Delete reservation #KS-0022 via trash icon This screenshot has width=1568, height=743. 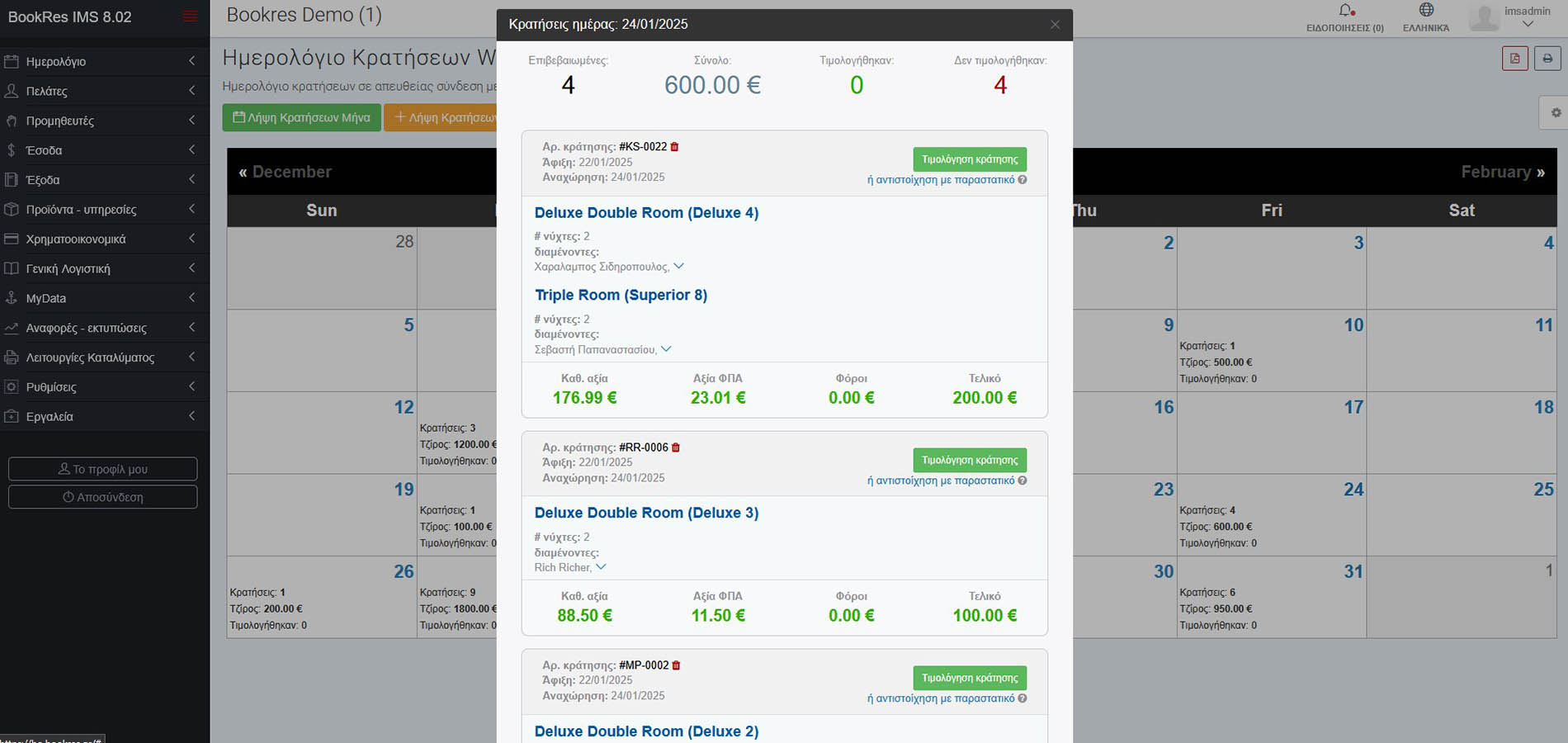tap(674, 147)
